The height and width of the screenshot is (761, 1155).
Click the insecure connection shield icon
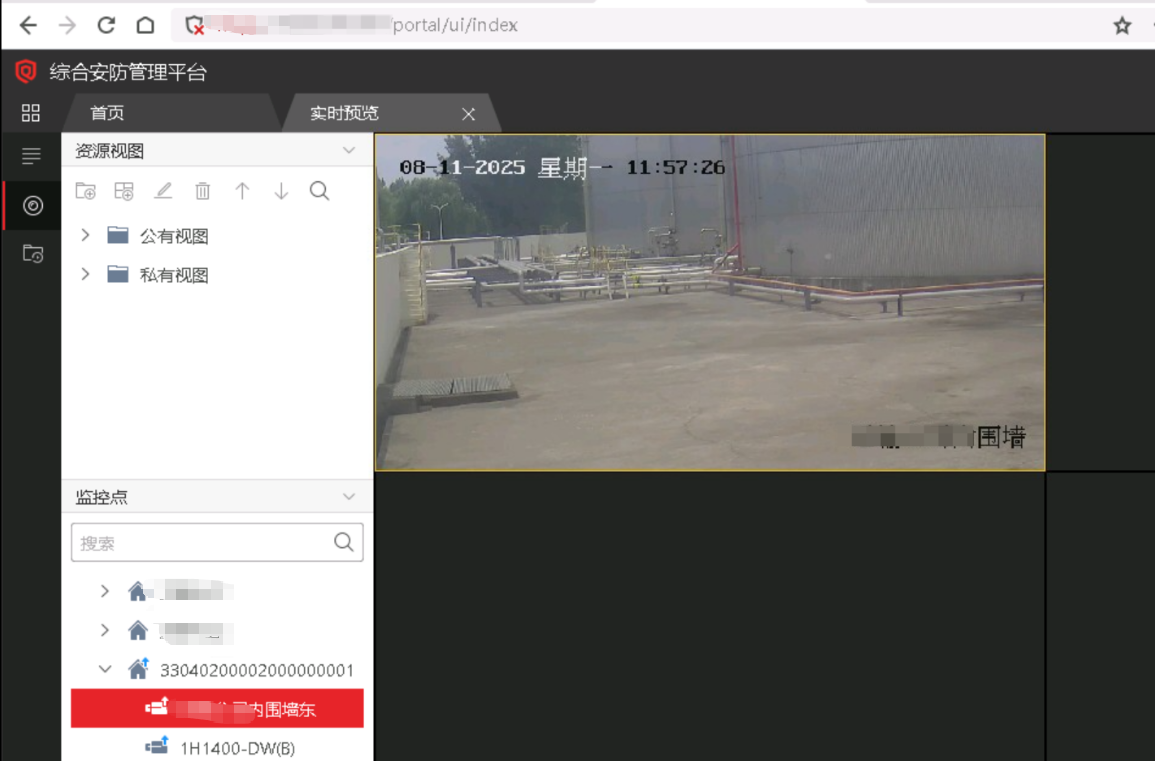point(194,26)
